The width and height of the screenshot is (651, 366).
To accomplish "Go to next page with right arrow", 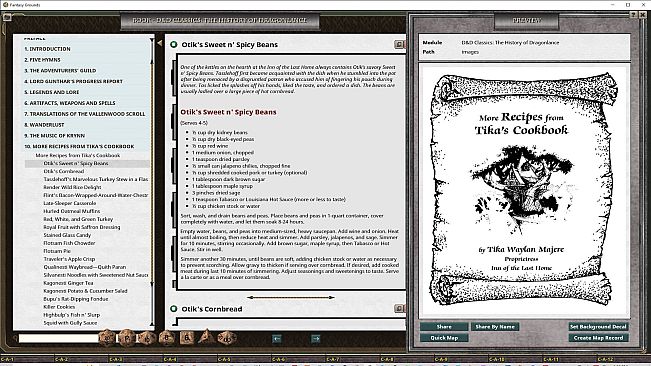I will (x=316, y=339).
